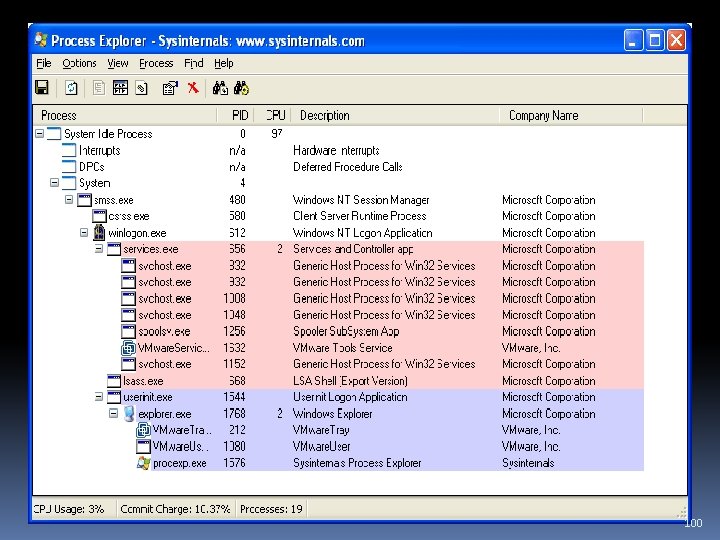
Task: Sort by the Description column header
Action: [x=395, y=115]
